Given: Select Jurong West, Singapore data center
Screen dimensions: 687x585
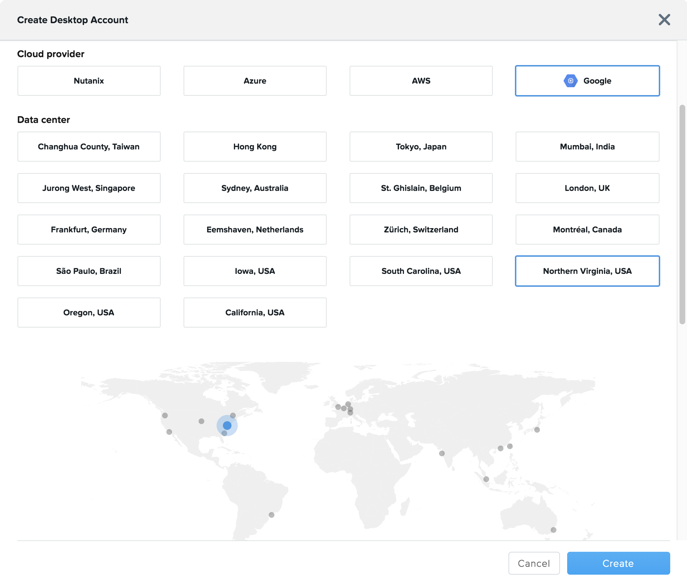Looking at the screenshot, I should click(x=89, y=188).
